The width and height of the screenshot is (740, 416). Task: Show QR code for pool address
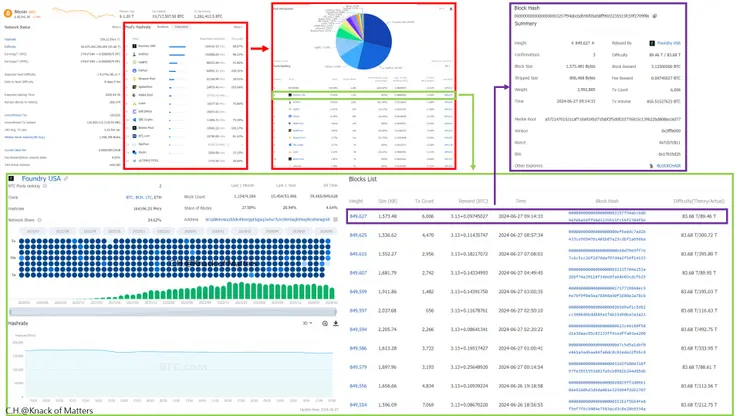point(336,220)
